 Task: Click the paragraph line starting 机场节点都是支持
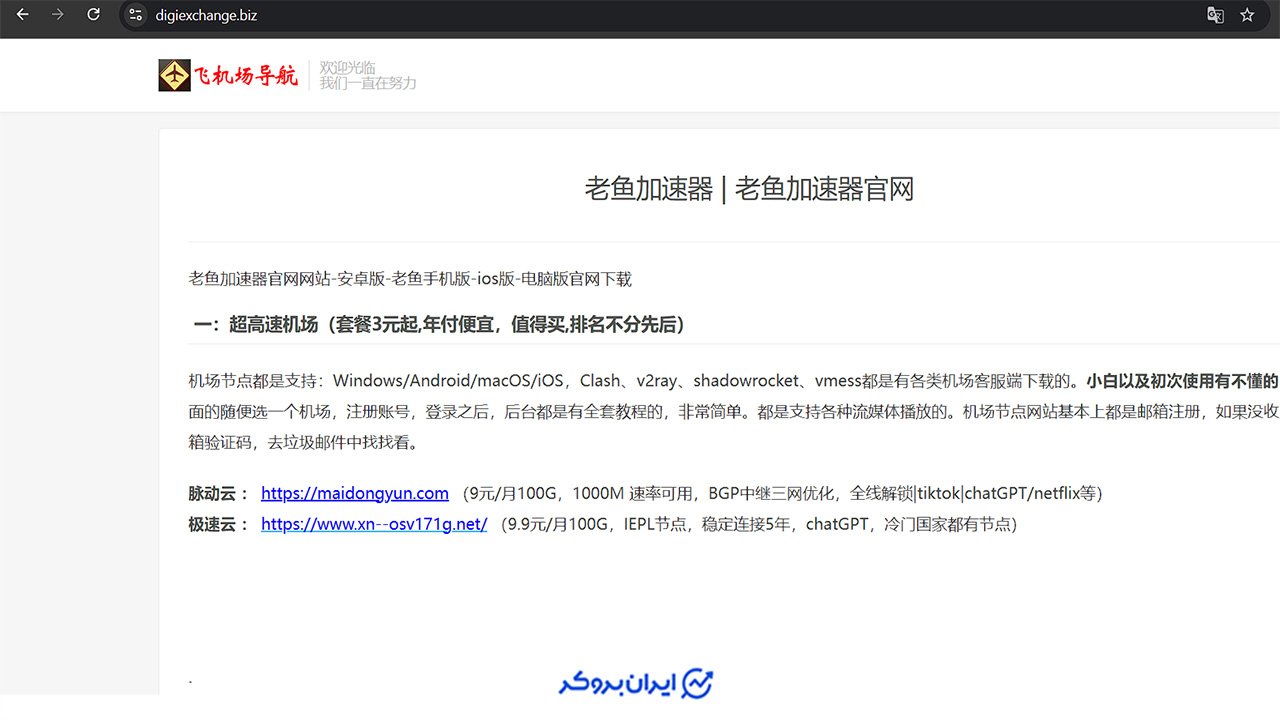coord(734,381)
